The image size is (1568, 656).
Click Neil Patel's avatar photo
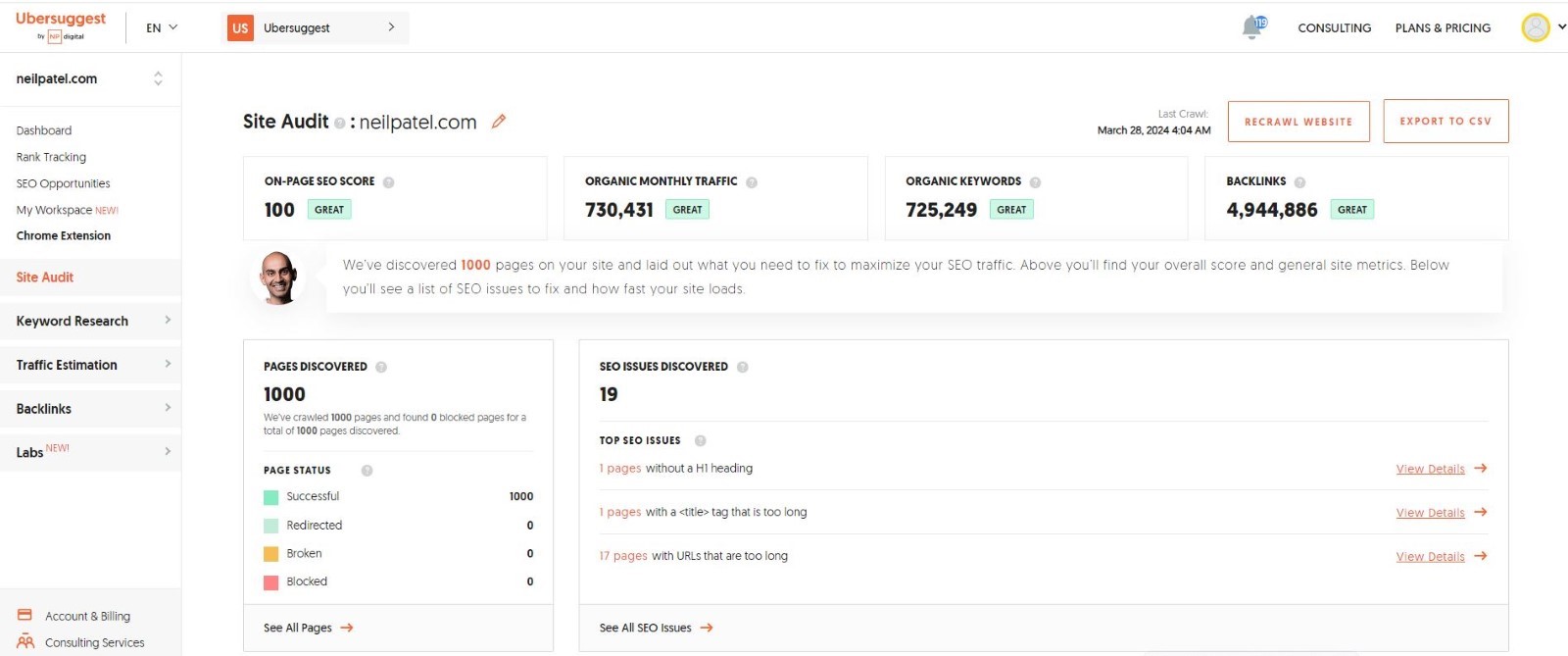(x=279, y=278)
